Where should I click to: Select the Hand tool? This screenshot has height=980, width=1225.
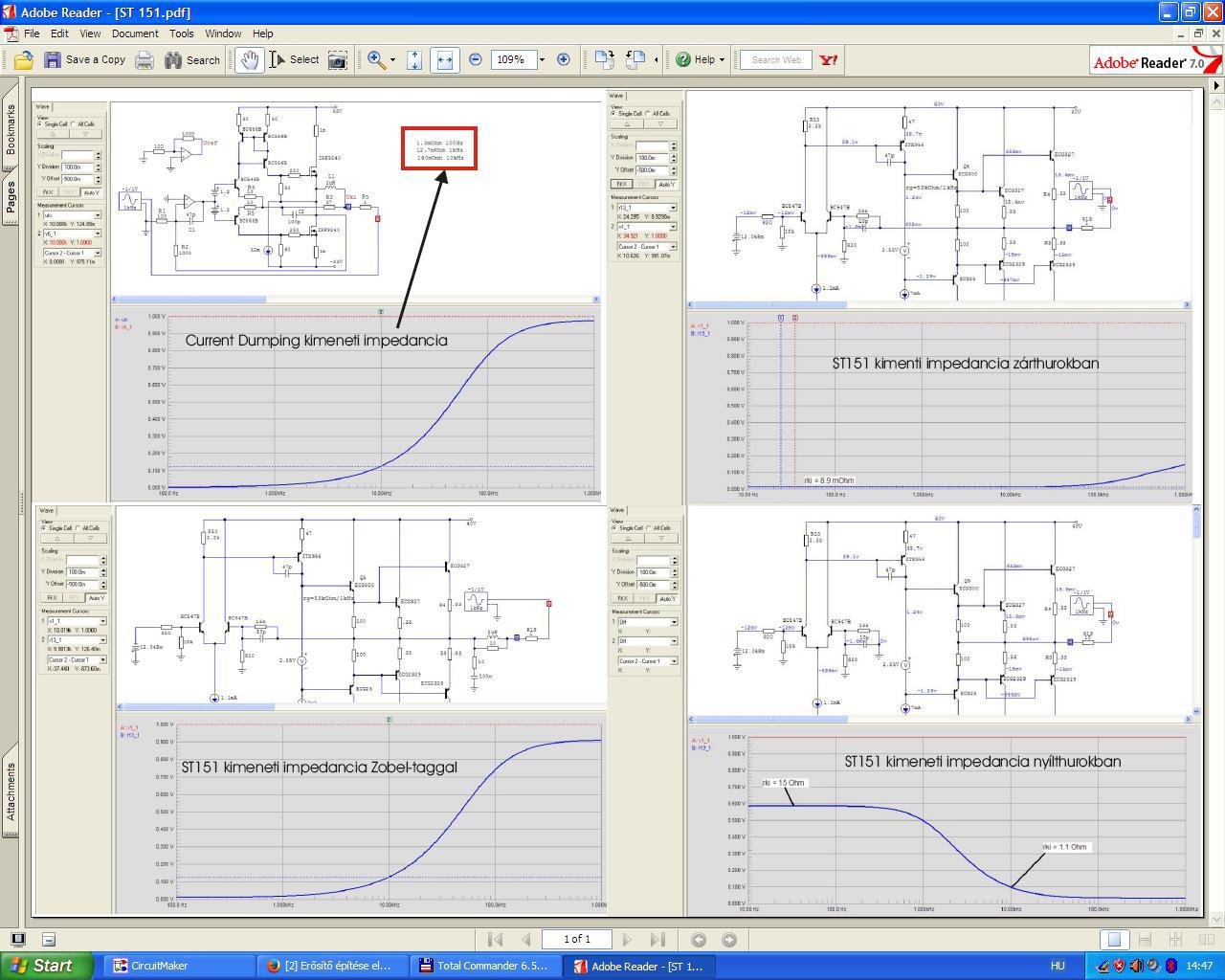point(249,60)
